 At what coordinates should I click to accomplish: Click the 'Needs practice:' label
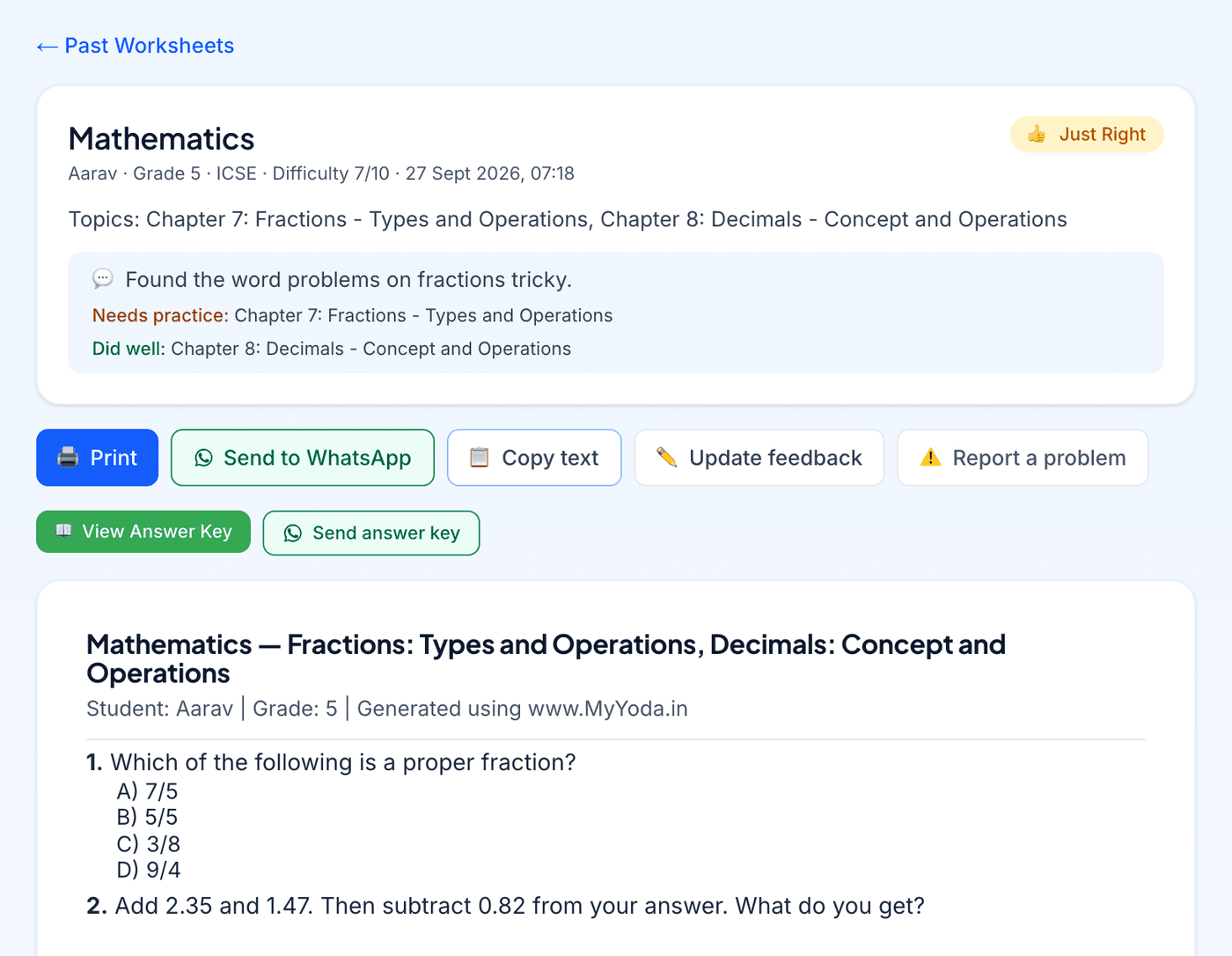160,315
